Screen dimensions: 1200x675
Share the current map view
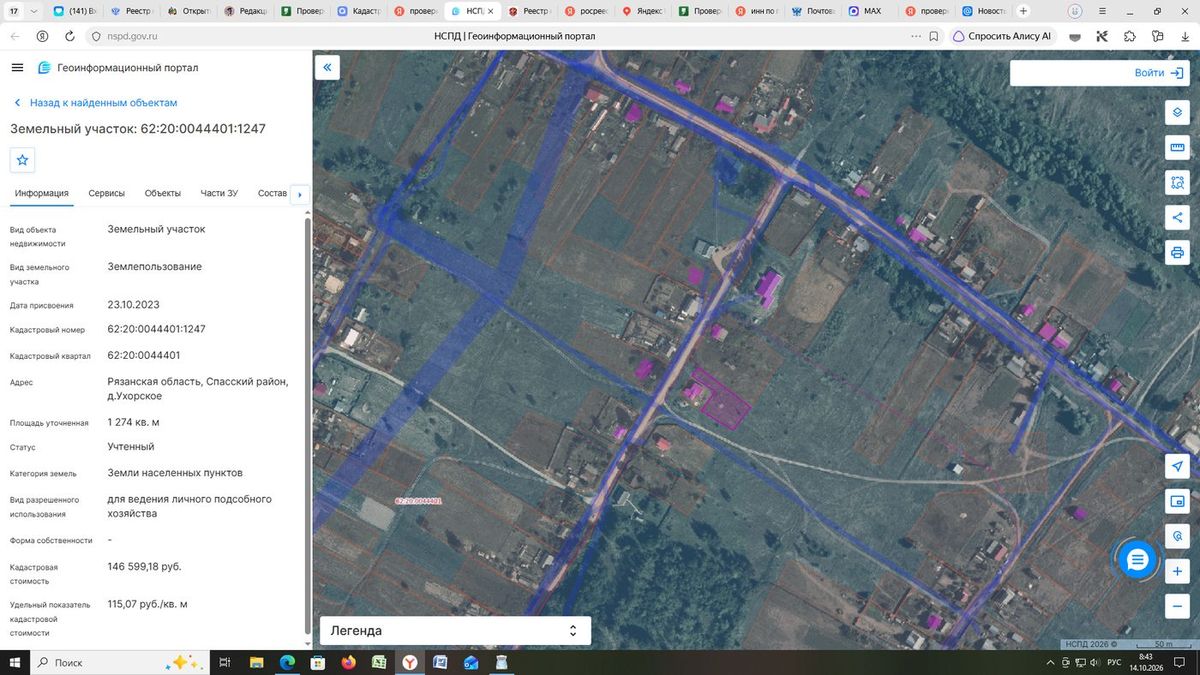pyautogui.click(x=1177, y=217)
